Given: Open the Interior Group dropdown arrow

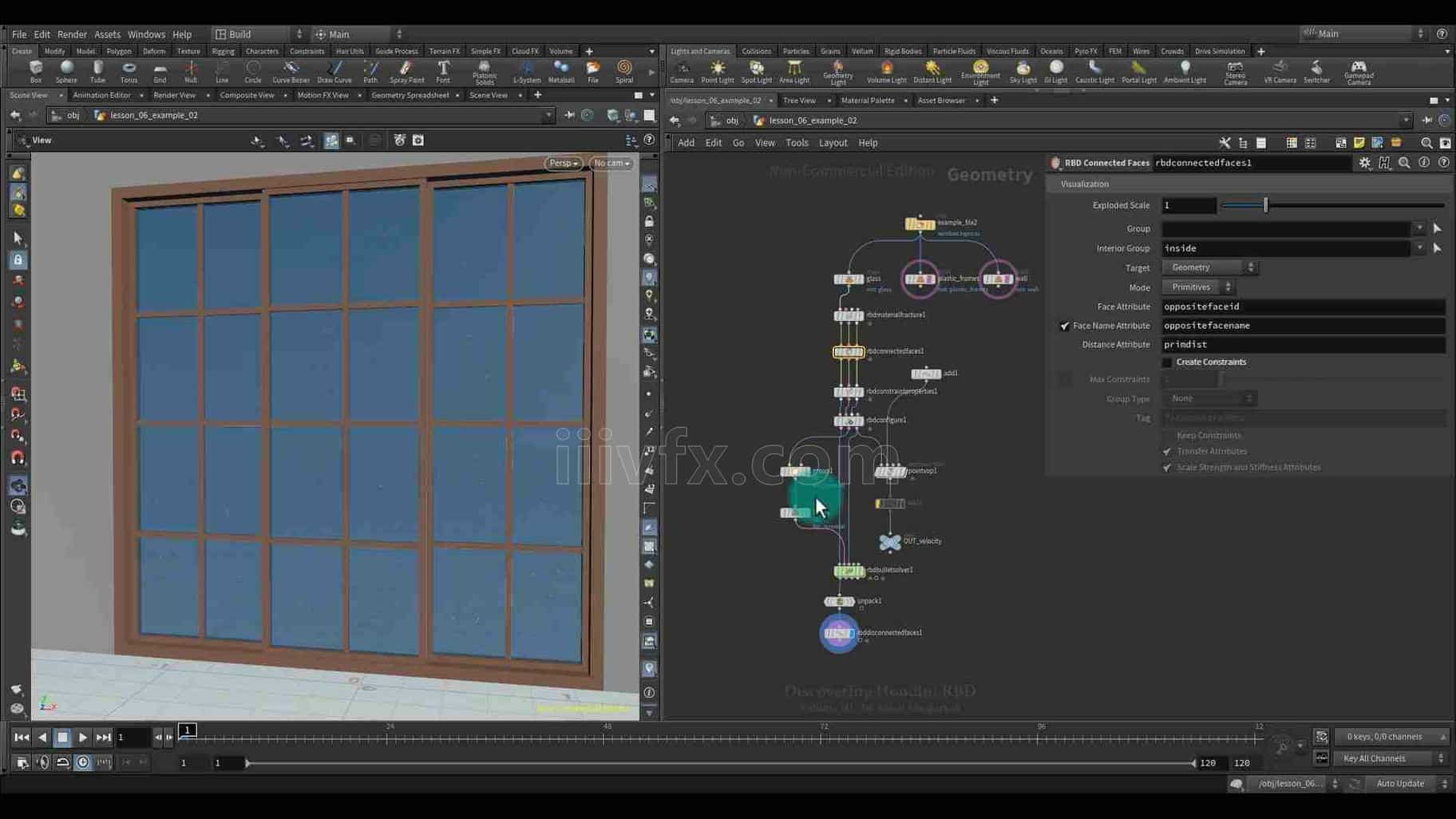Looking at the screenshot, I should (1419, 248).
